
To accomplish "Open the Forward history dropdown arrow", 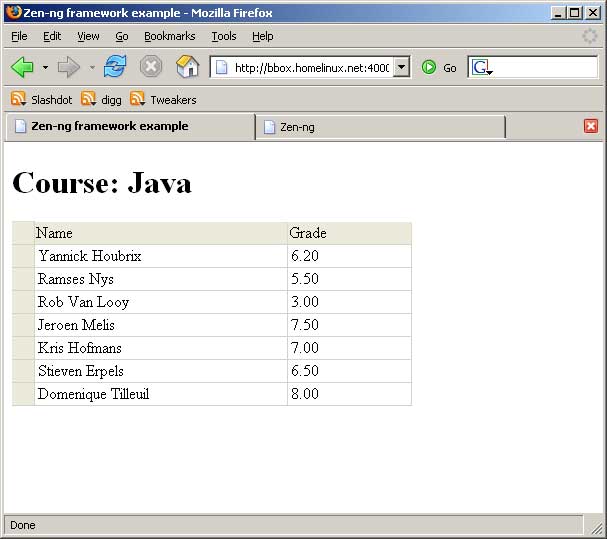I will [x=92, y=68].
